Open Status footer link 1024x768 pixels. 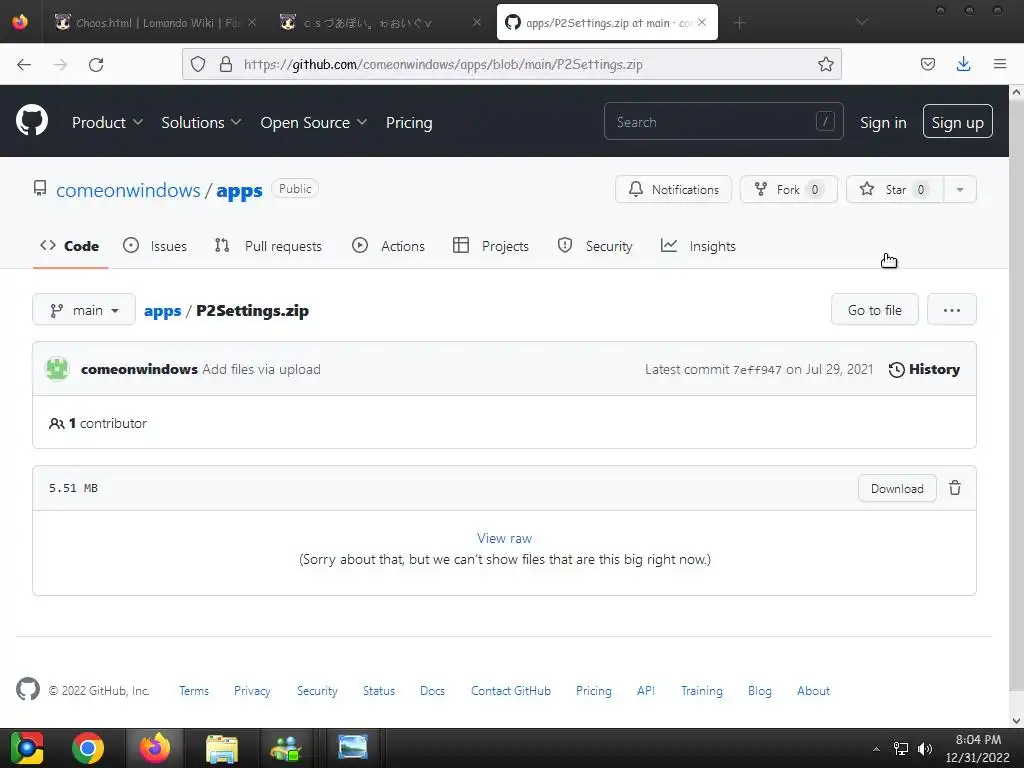click(379, 690)
